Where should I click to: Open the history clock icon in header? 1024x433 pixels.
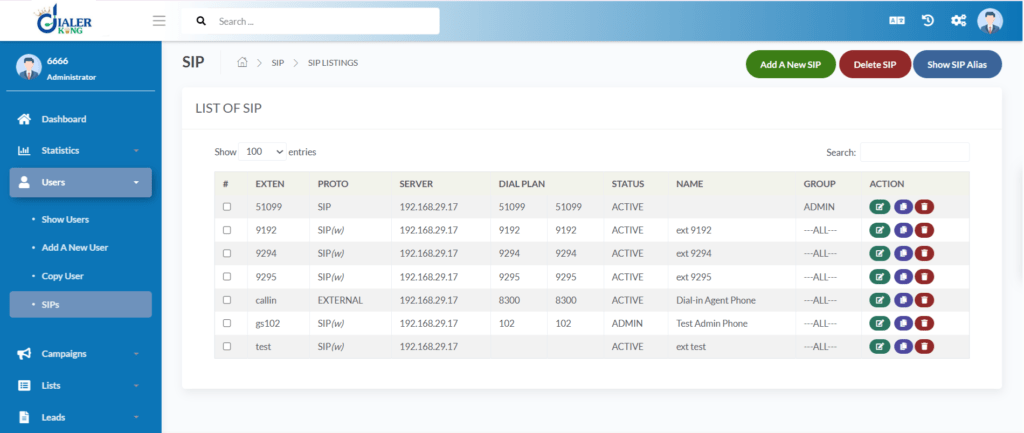927,21
